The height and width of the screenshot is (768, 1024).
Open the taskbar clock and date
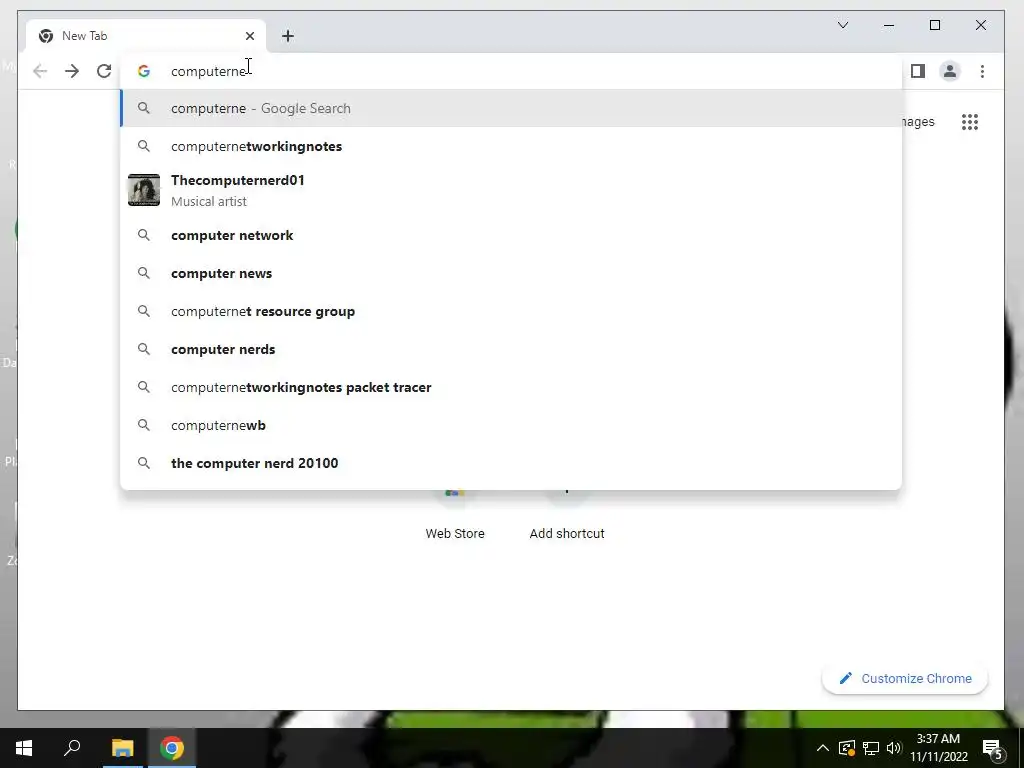(938, 748)
